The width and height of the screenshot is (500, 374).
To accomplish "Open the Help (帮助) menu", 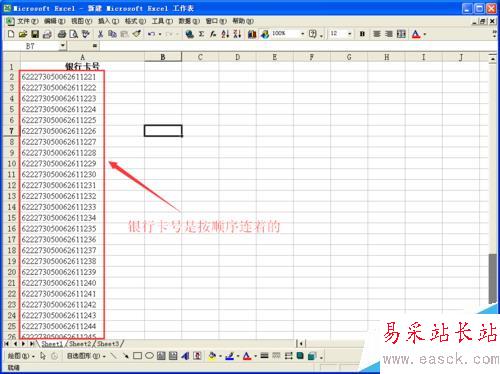I will coord(243,21).
